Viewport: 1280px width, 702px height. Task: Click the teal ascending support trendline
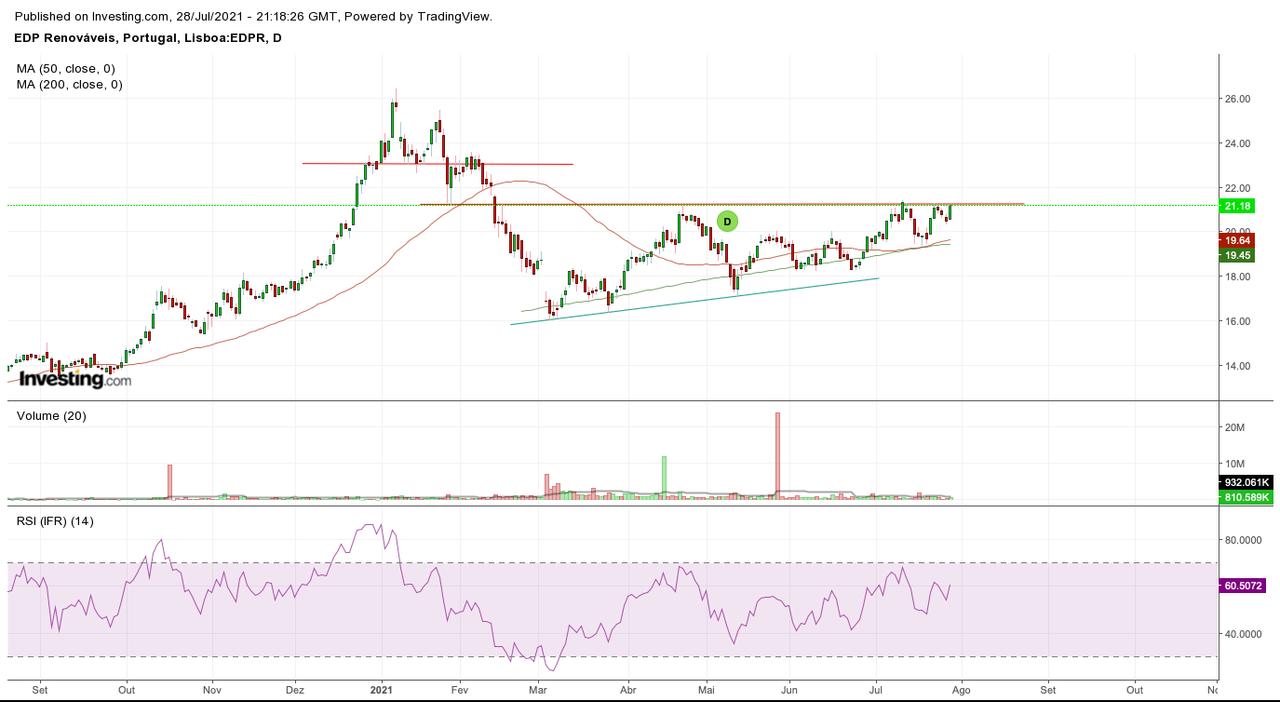[695, 301]
